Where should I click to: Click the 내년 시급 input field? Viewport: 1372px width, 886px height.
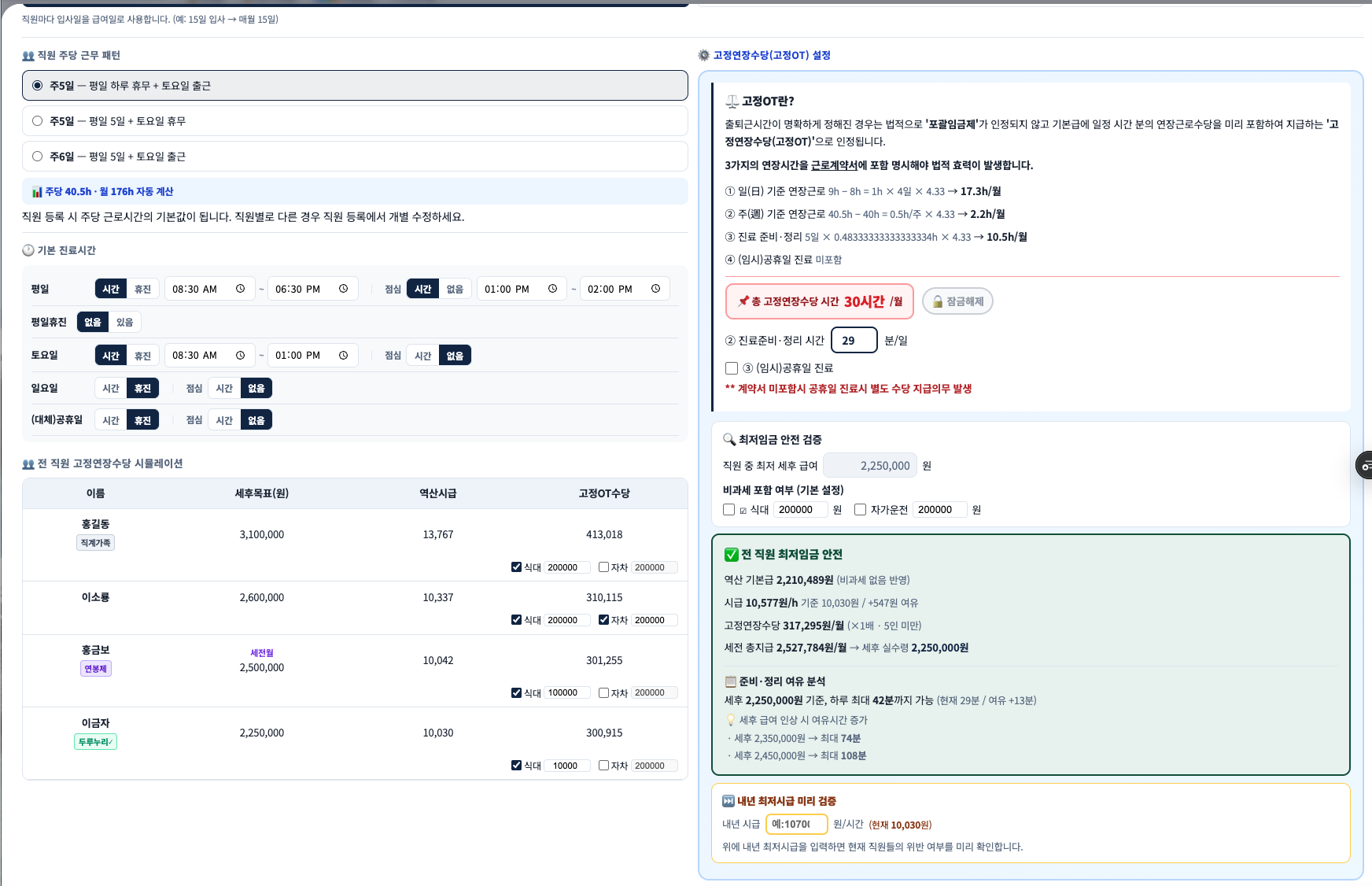(x=796, y=824)
